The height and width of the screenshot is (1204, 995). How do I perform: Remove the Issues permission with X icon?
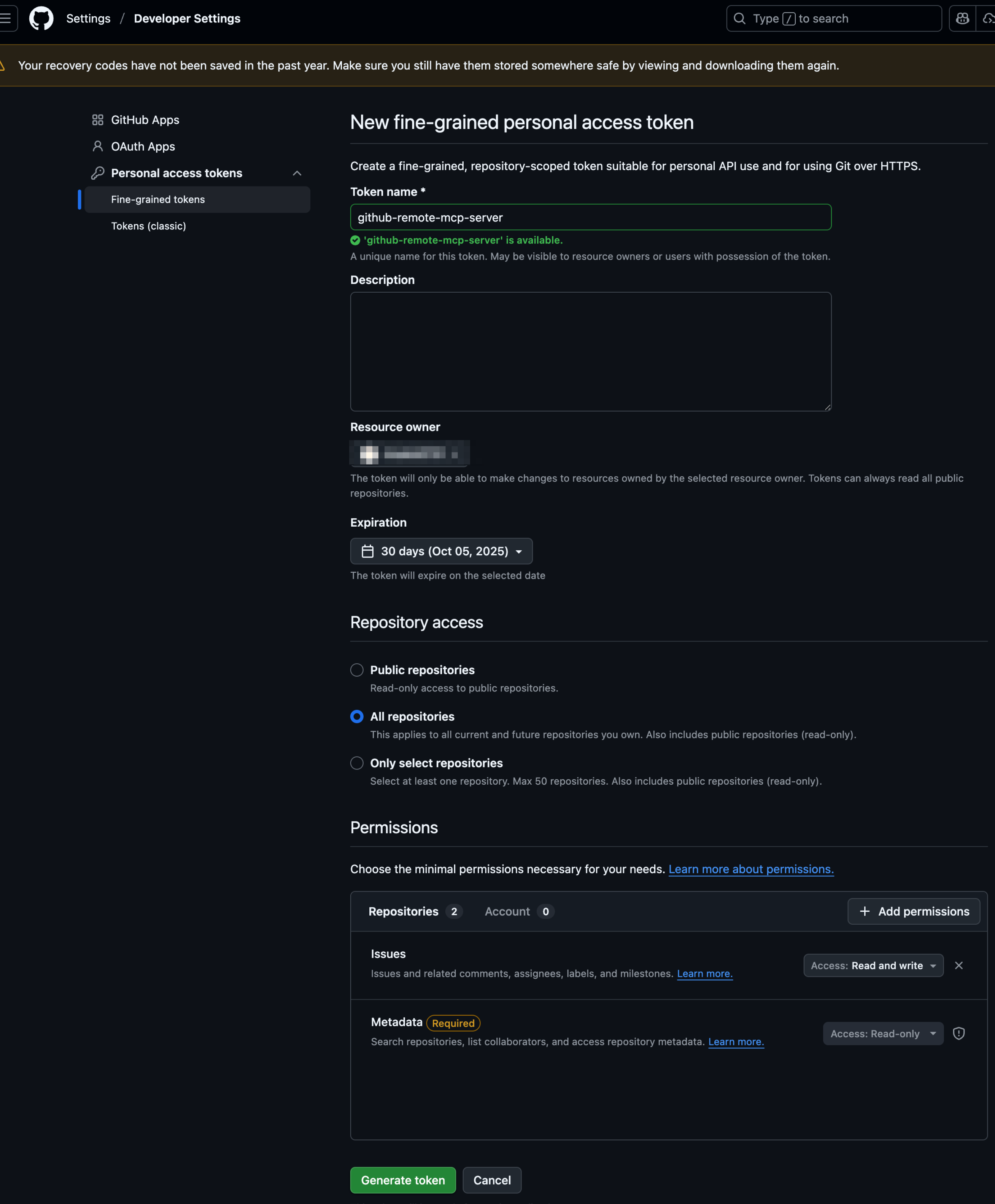pyautogui.click(x=958, y=965)
